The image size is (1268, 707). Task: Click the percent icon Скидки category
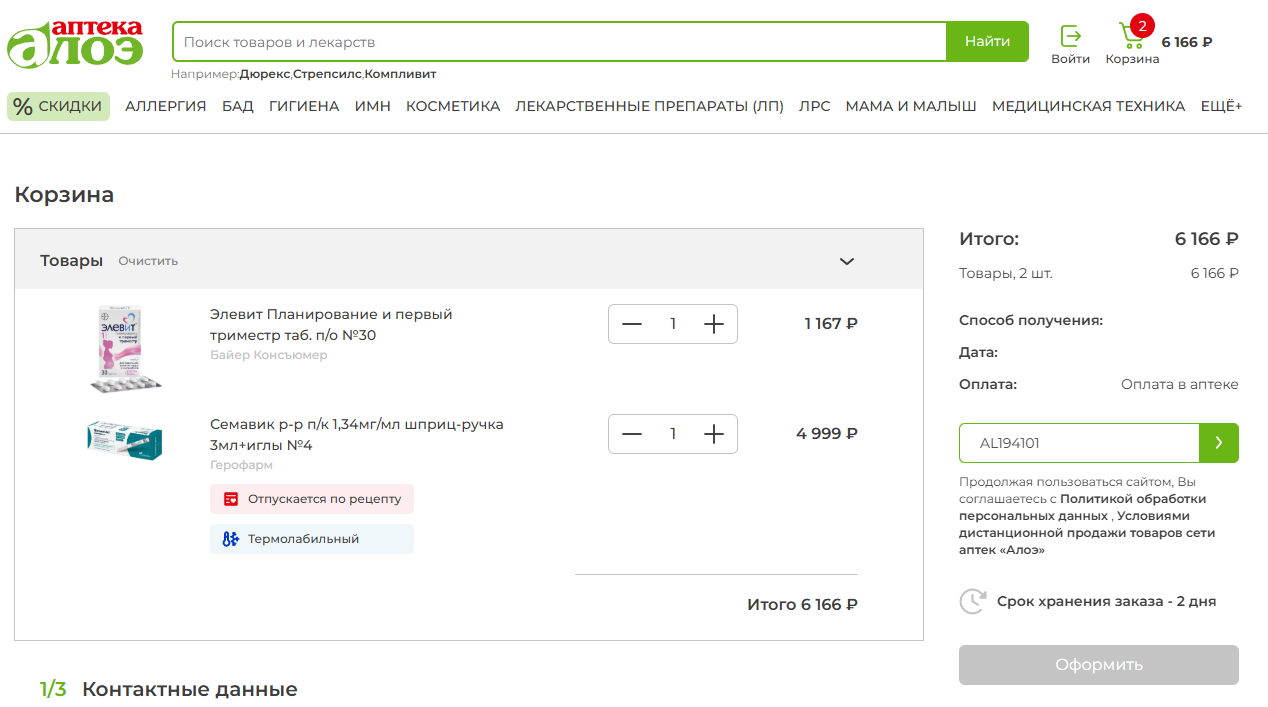pos(23,107)
